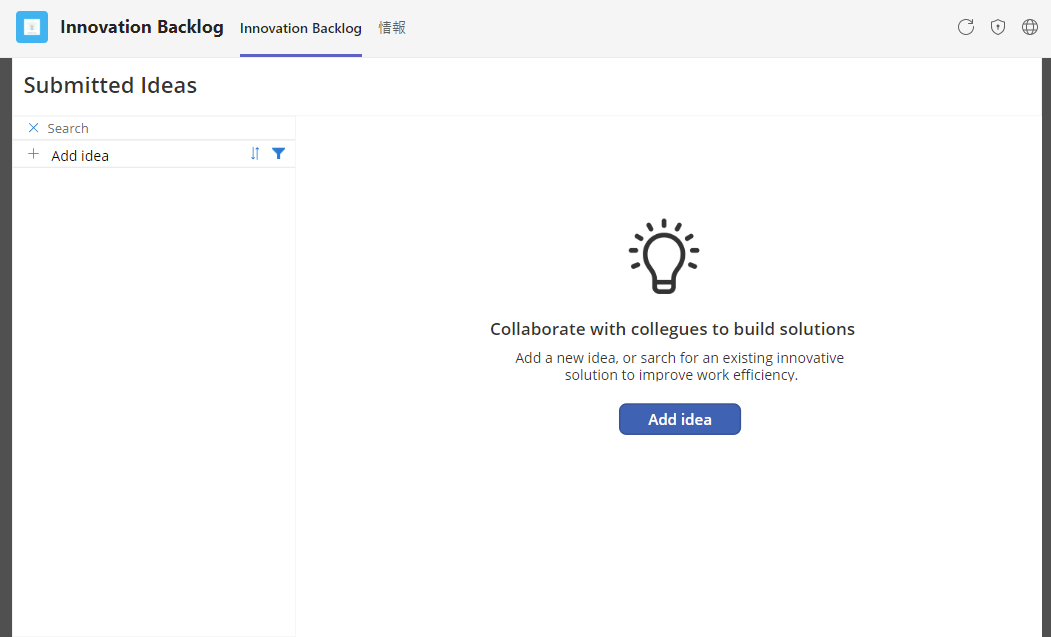Click the bold Innovation Backlog app title
This screenshot has width=1051, height=637.
tap(141, 27)
